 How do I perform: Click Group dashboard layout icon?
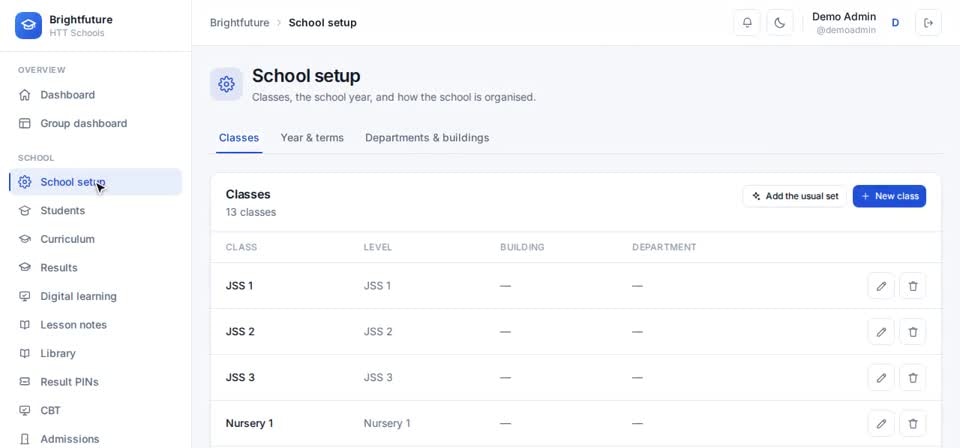(x=24, y=124)
